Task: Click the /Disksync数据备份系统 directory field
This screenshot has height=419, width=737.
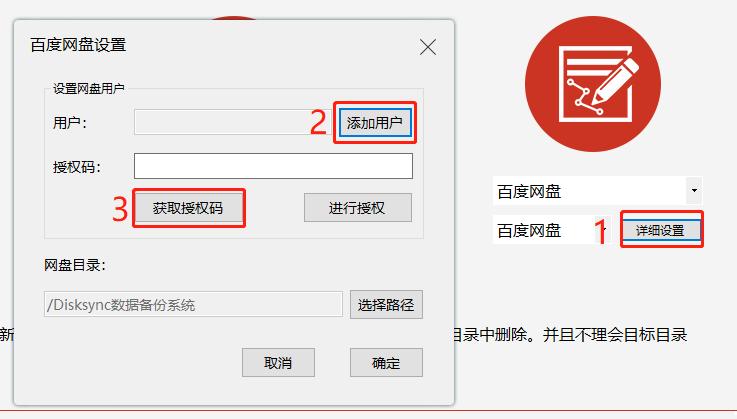Action: 193,304
